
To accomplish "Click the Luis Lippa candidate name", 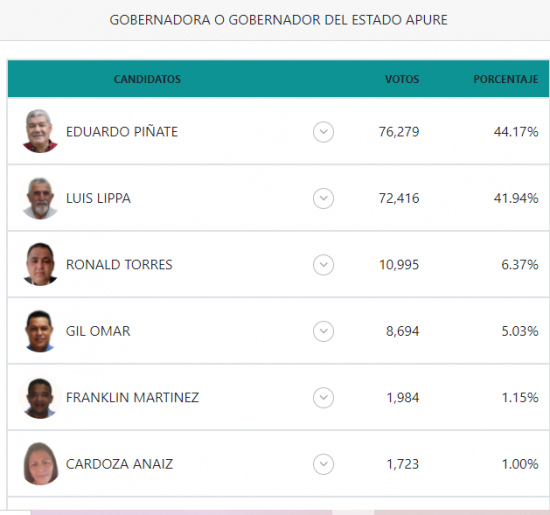I will click(x=99, y=199).
